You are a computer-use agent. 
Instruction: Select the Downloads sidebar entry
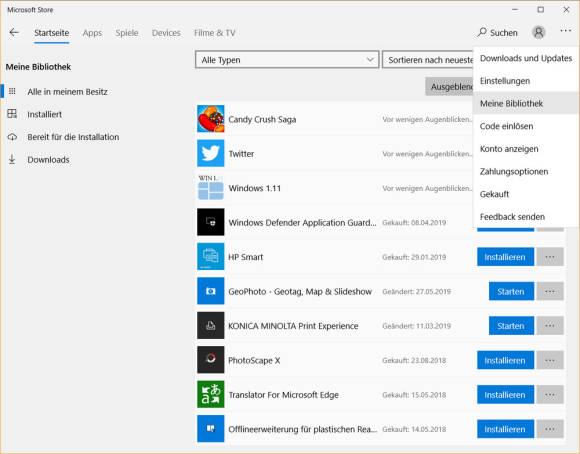tap(48, 159)
